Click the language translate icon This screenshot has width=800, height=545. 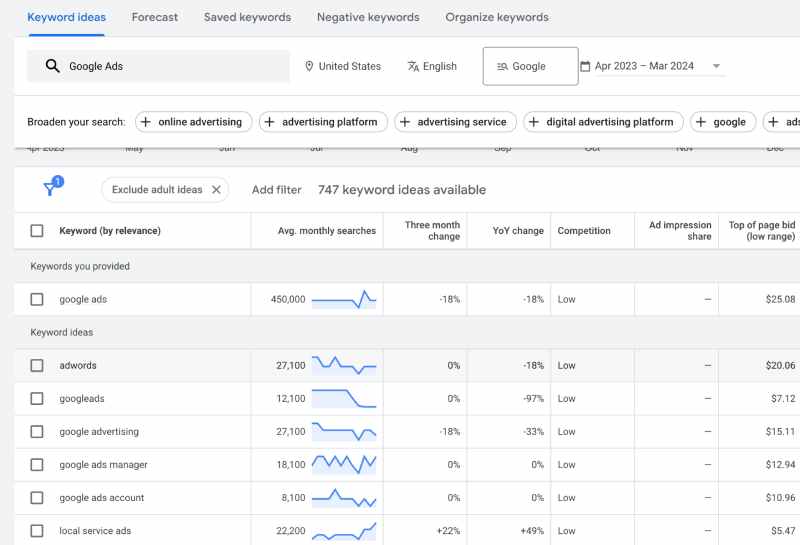pyautogui.click(x=413, y=66)
